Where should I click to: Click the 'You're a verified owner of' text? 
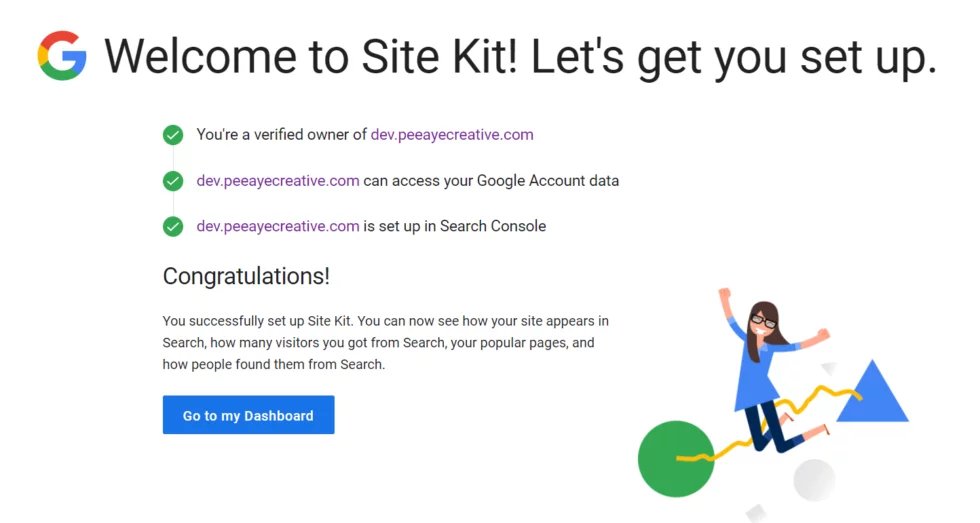[281, 135]
